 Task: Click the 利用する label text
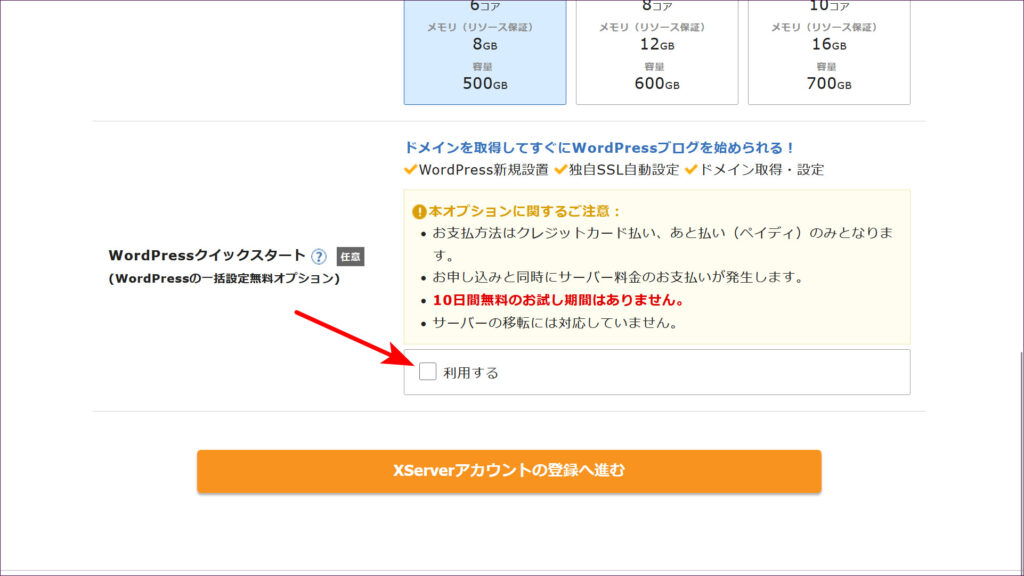[470, 373]
